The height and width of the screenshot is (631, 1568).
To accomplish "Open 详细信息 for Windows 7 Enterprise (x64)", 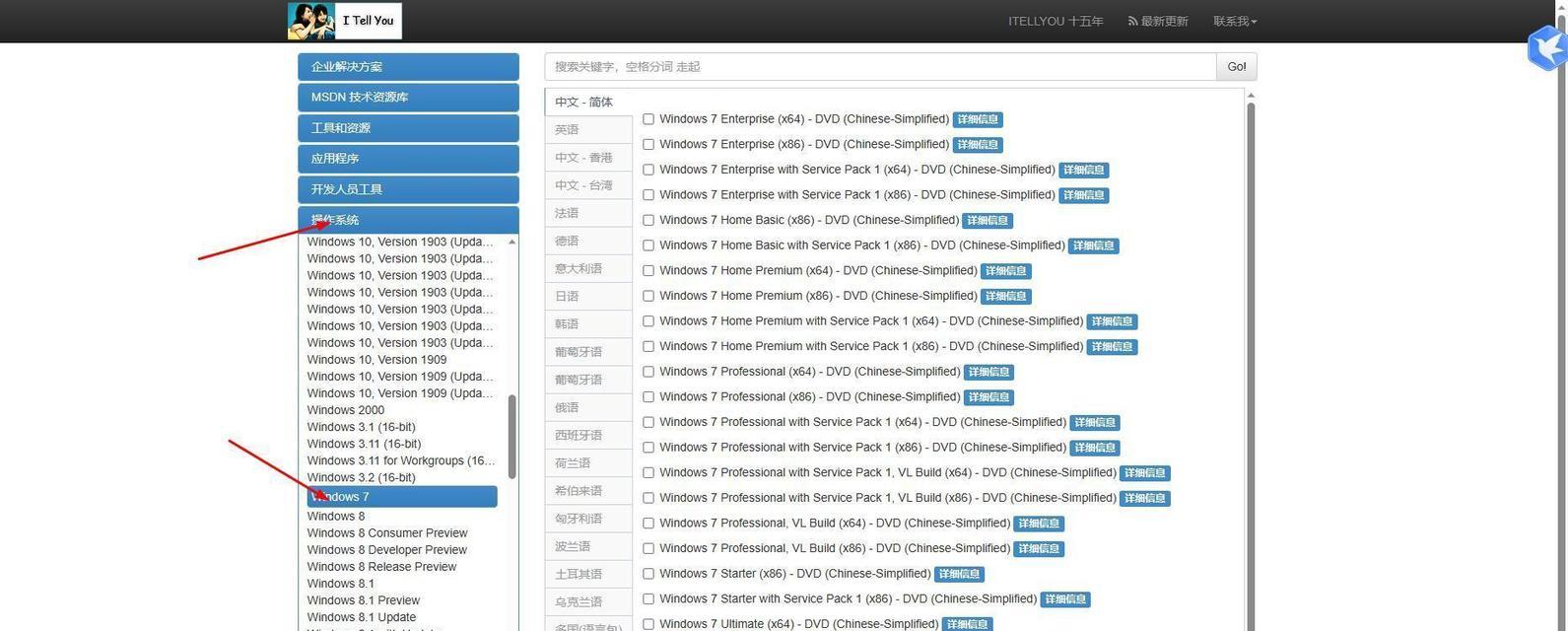I will point(978,119).
